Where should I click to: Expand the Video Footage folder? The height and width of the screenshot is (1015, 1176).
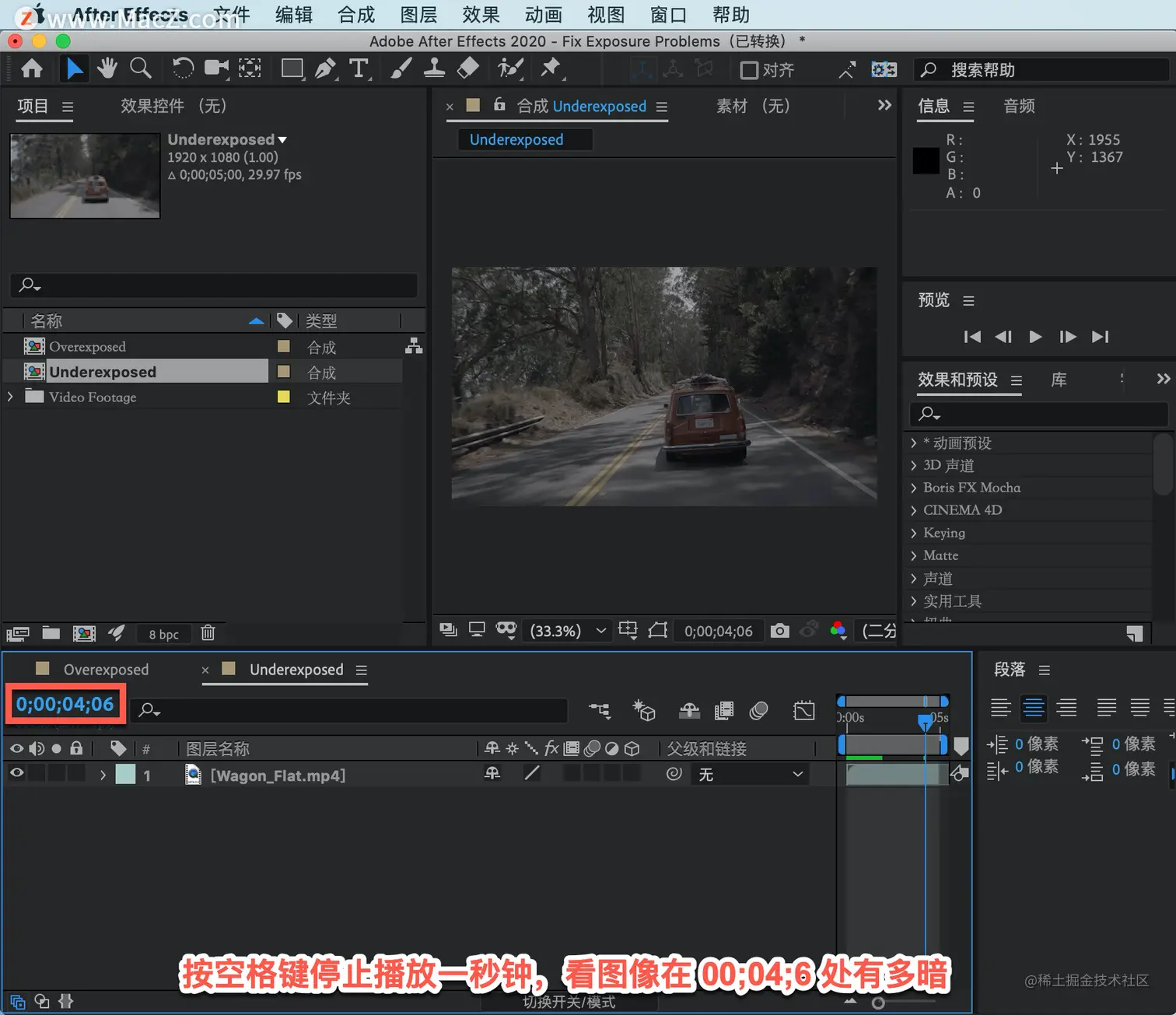10,397
